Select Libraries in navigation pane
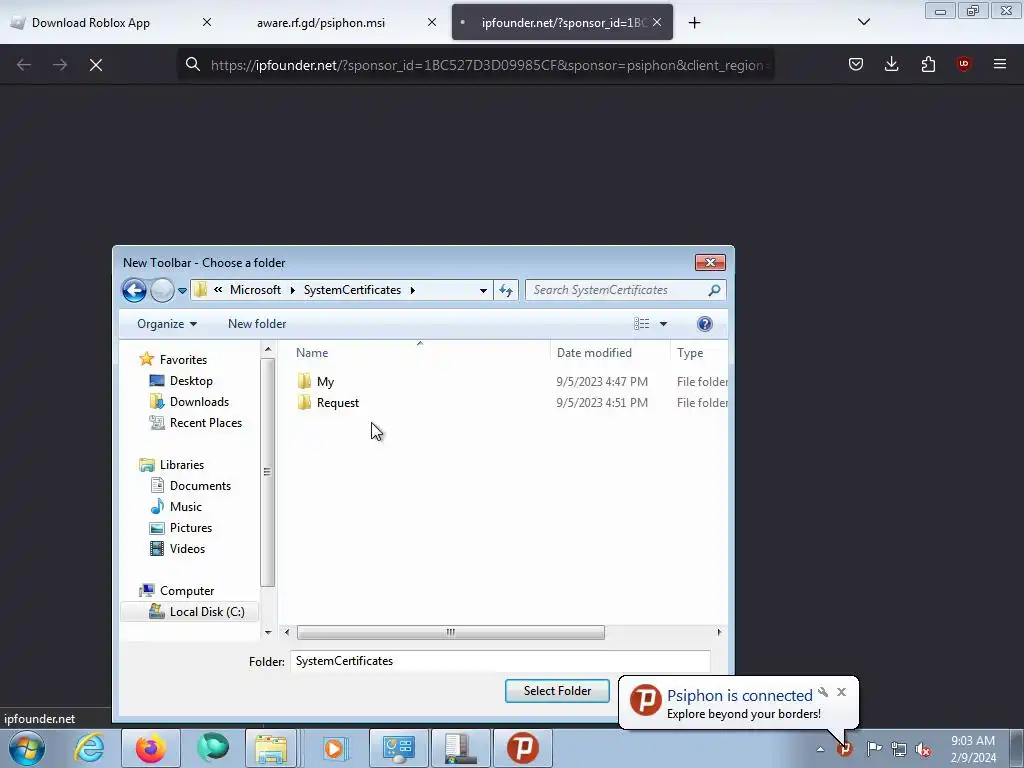 (182, 465)
